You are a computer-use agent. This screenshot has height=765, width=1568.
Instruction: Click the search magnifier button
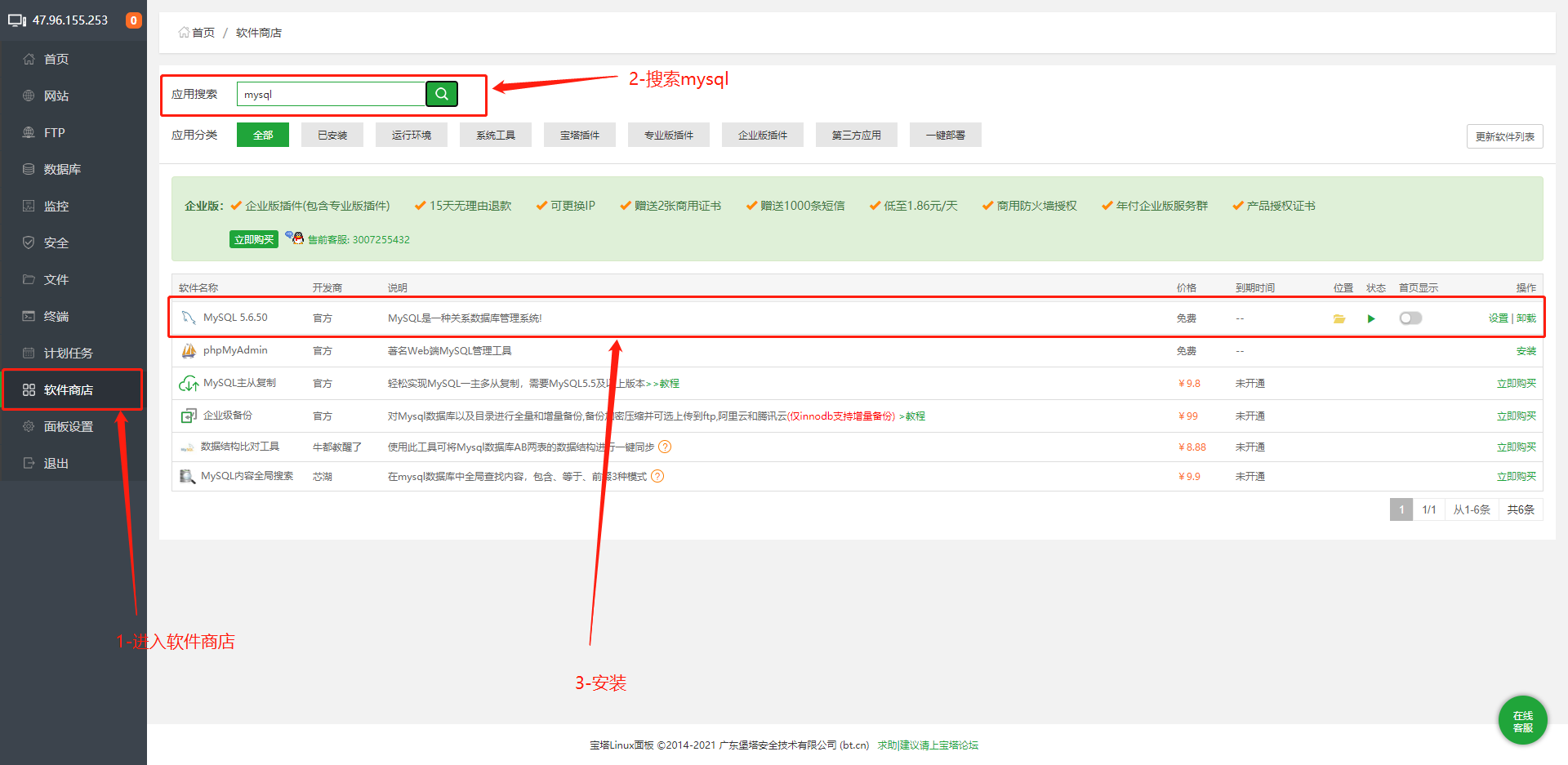[442, 94]
